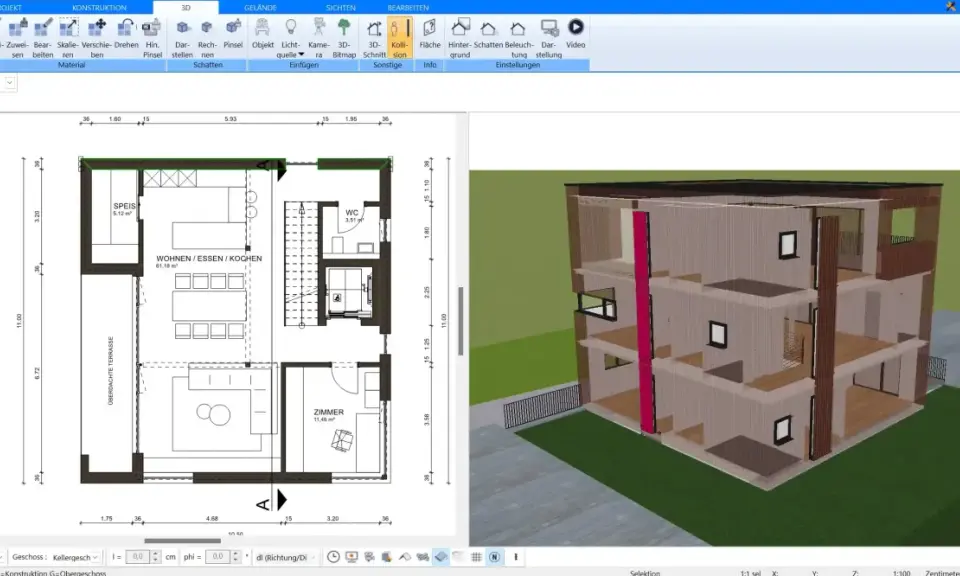Click the ÜBERDACHTE TERRASSE label
Screen dimensions: 960x576
[x=111, y=370]
